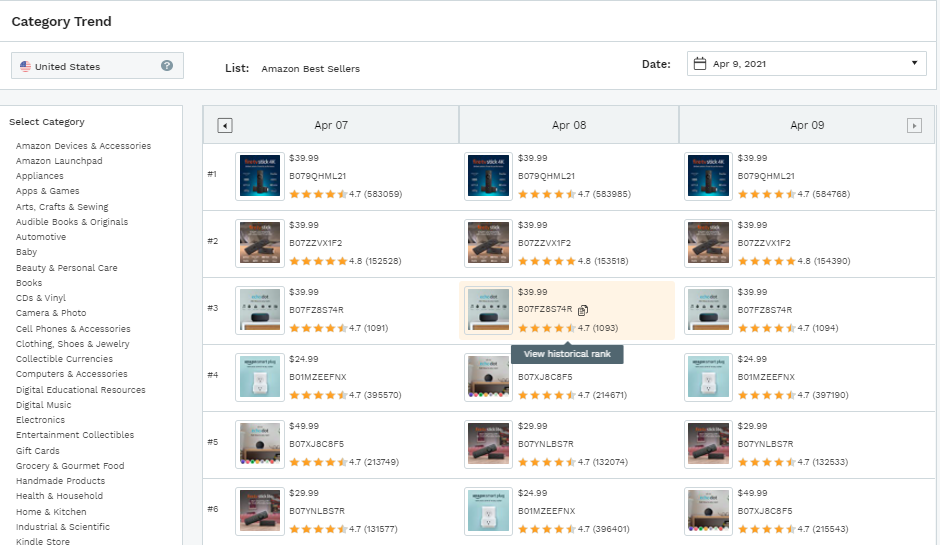Click Apr 07 rank #1 Fire Stick 4K thumbnail
940x545 pixels.
pyautogui.click(x=260, y=176)
